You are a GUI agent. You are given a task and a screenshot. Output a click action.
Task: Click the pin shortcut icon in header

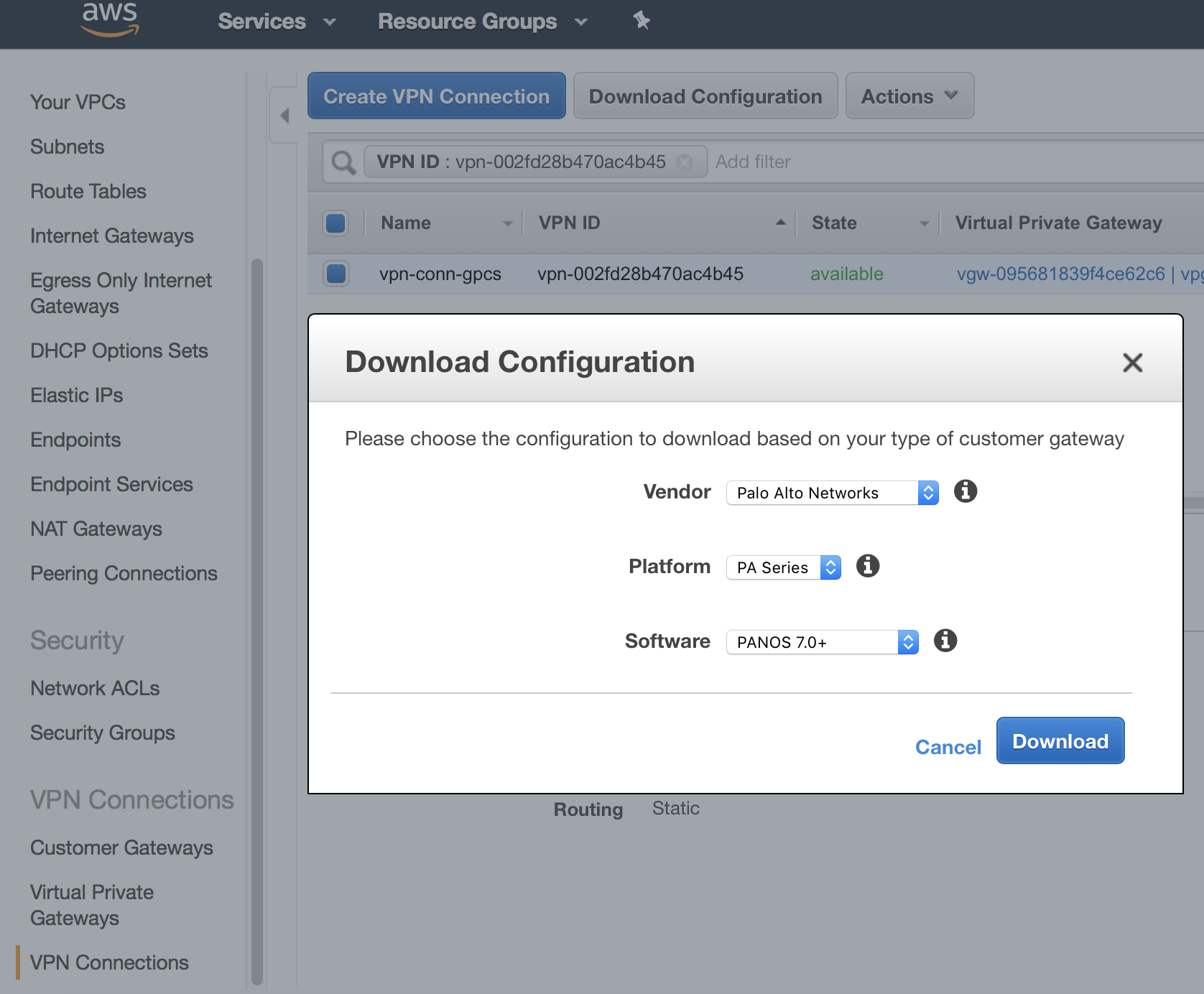(641, 21)
